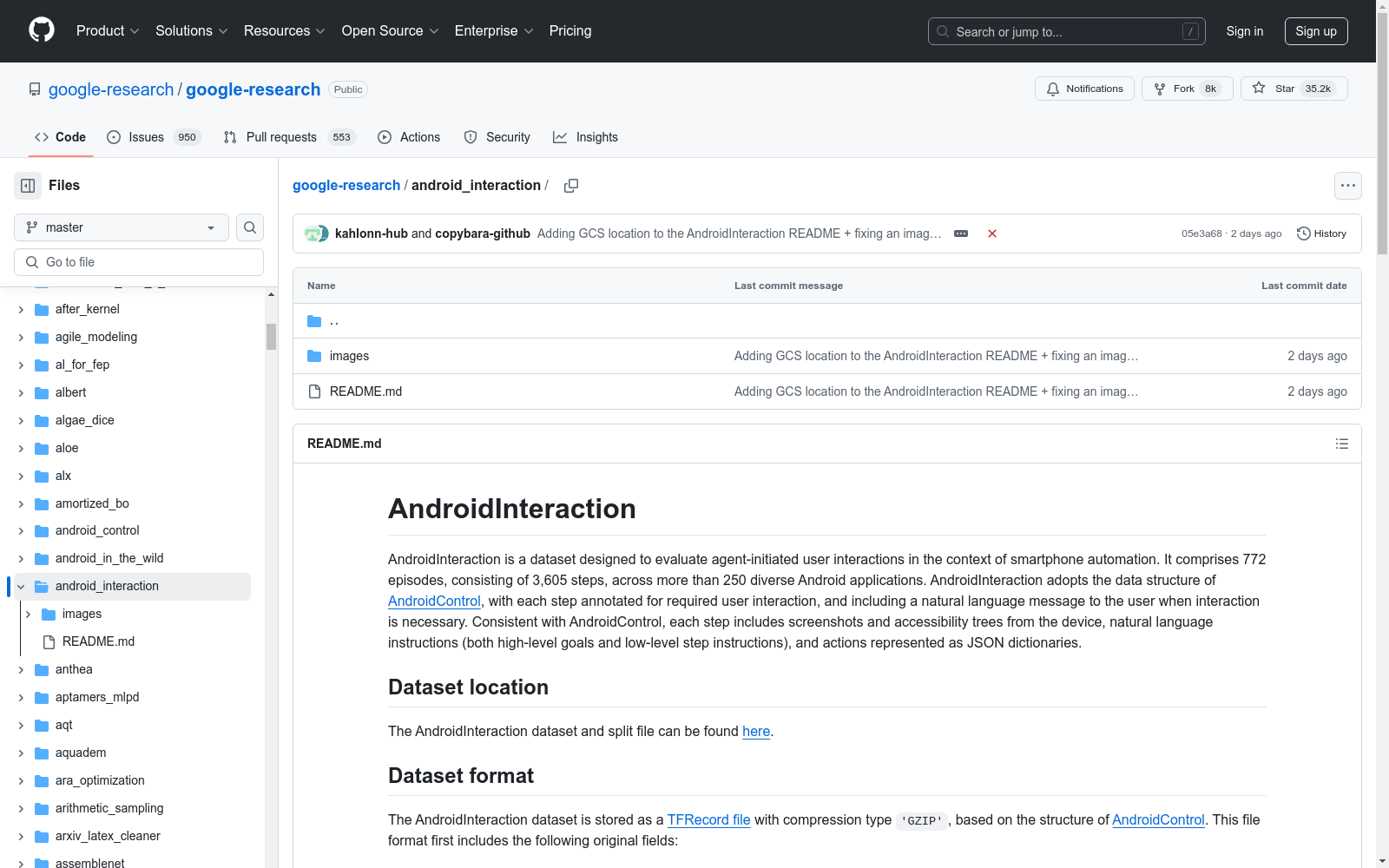Open commit 05e3a68
This screenshot has width=1389, height=868.
[x=1201, y=233]
